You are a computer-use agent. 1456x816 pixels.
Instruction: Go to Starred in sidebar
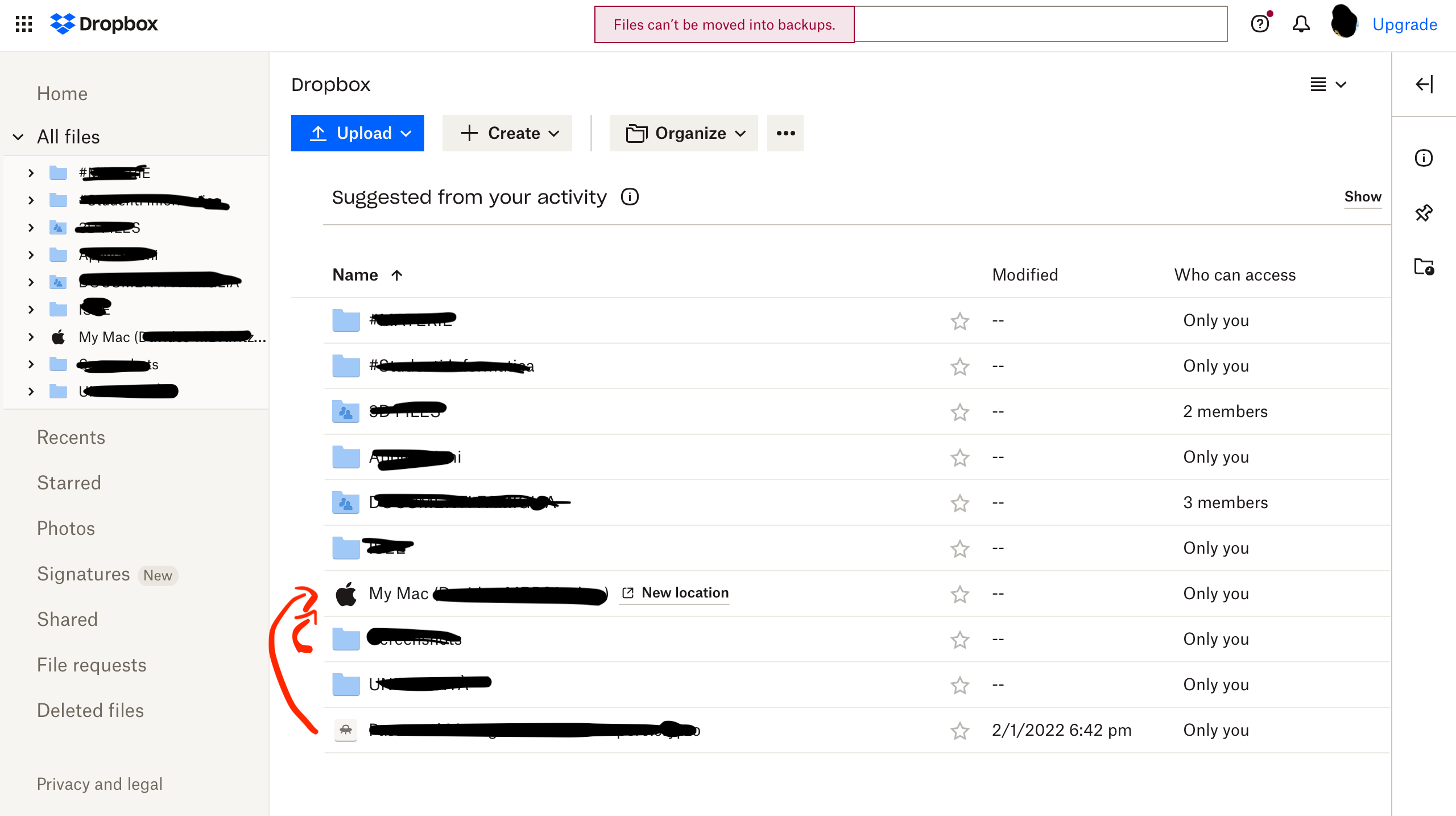[69, 483]
